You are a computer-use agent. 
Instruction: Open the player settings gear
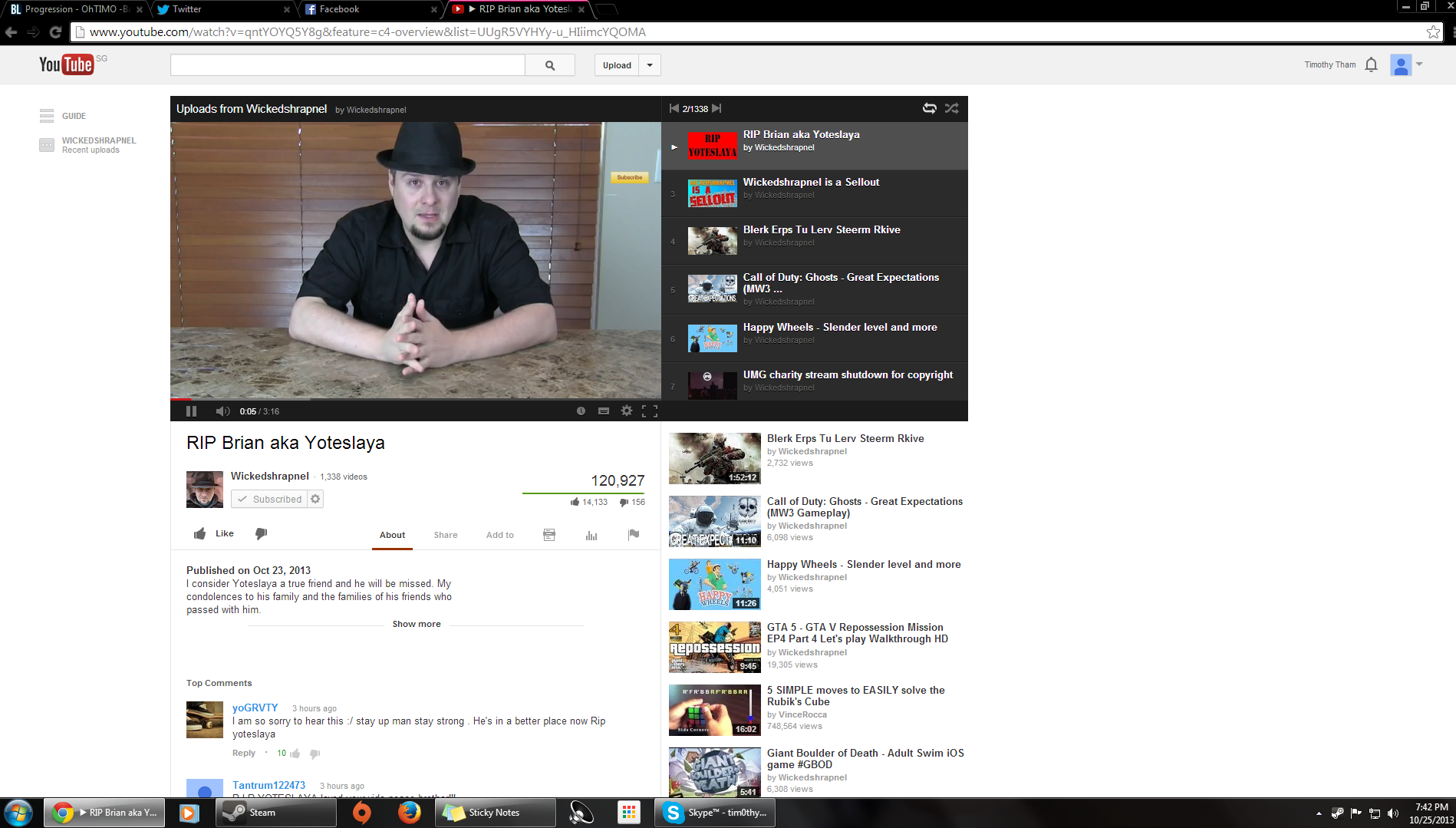coord(627,411)
